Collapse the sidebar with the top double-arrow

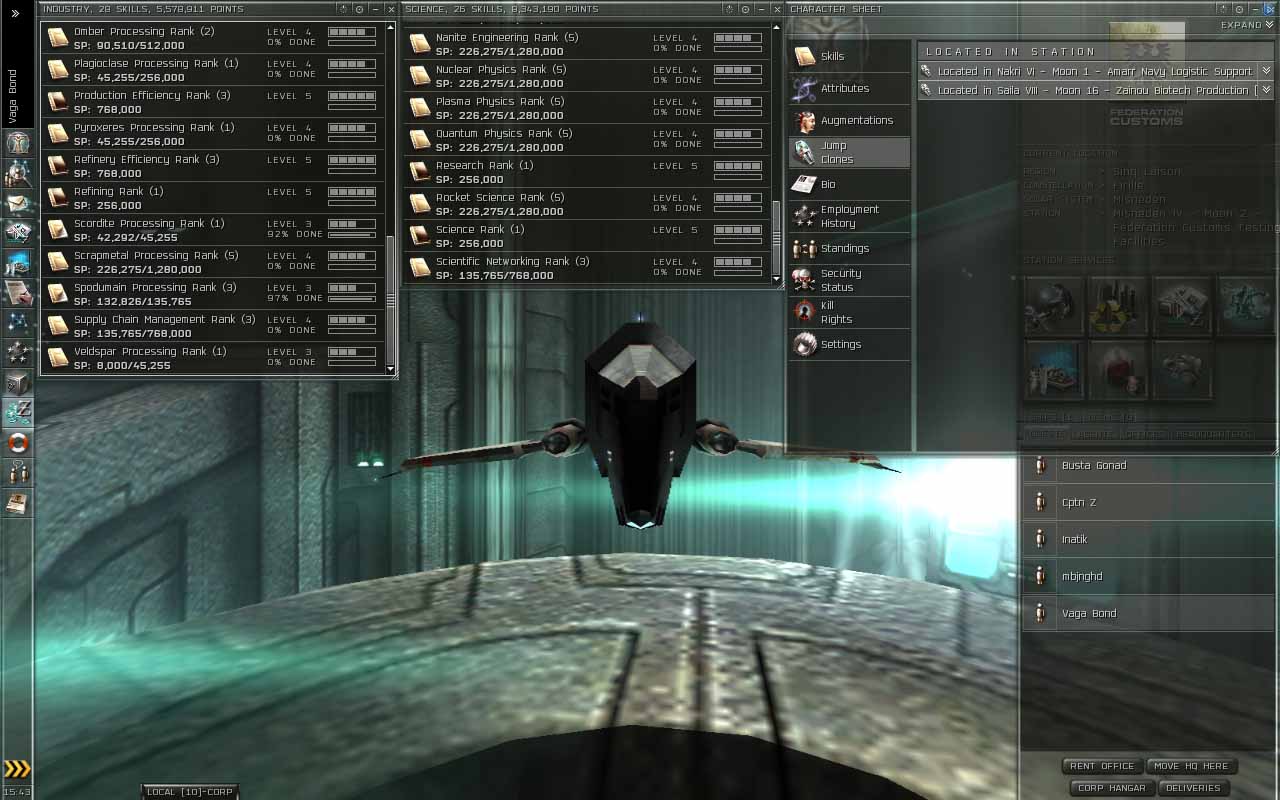pyautogui.click(x=15, y=14)
